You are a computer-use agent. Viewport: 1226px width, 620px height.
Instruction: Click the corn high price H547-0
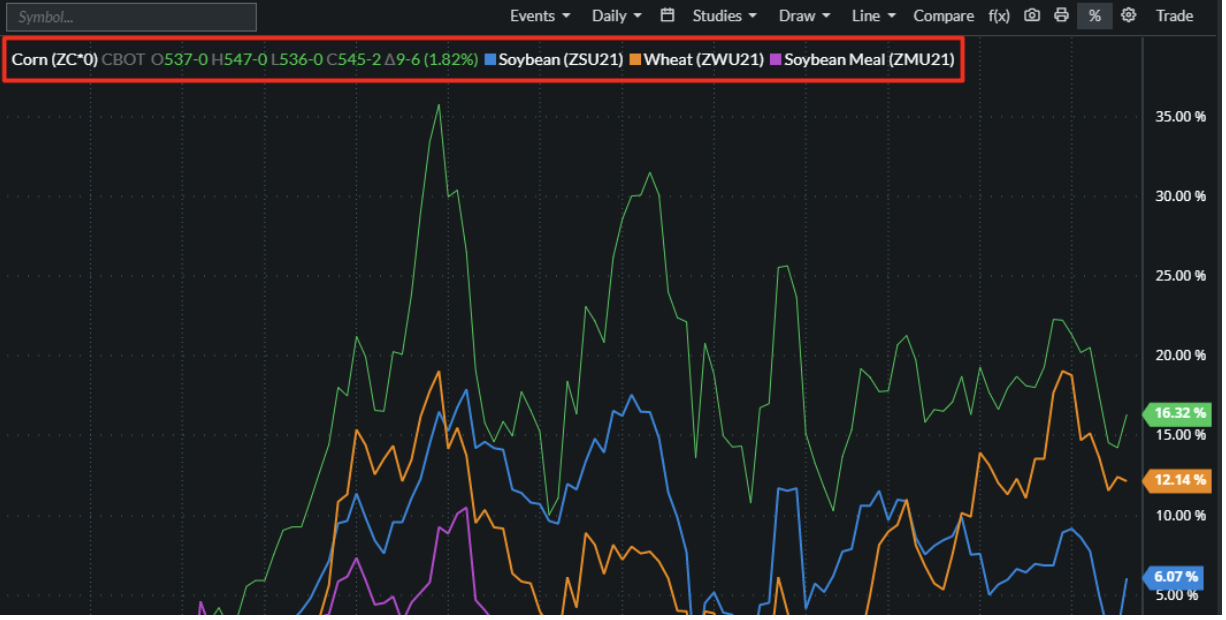239,60
